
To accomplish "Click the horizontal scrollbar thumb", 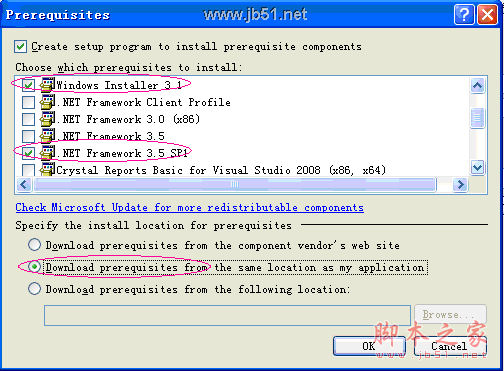I will 235,184.
